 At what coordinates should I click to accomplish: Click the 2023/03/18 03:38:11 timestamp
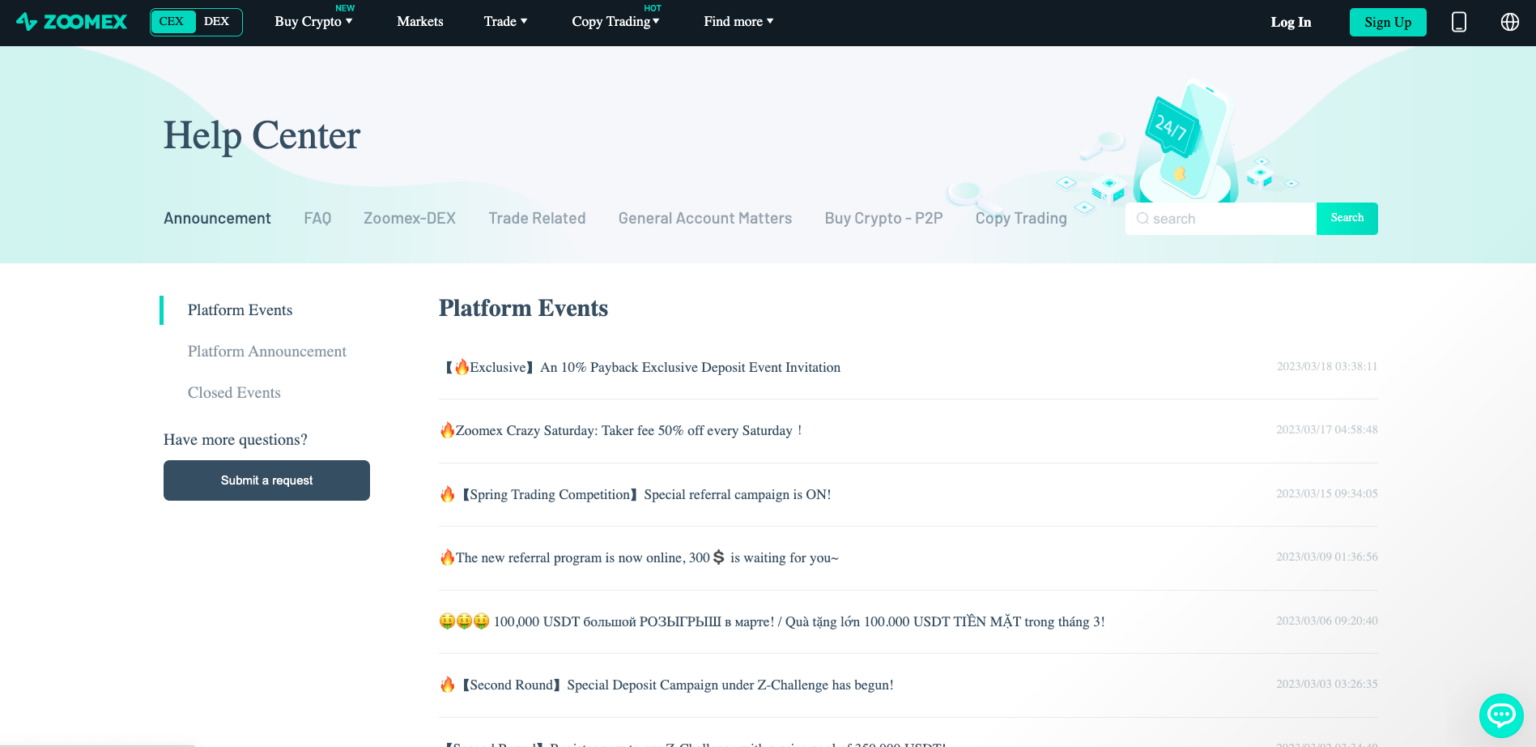[x=1327, y=367]
